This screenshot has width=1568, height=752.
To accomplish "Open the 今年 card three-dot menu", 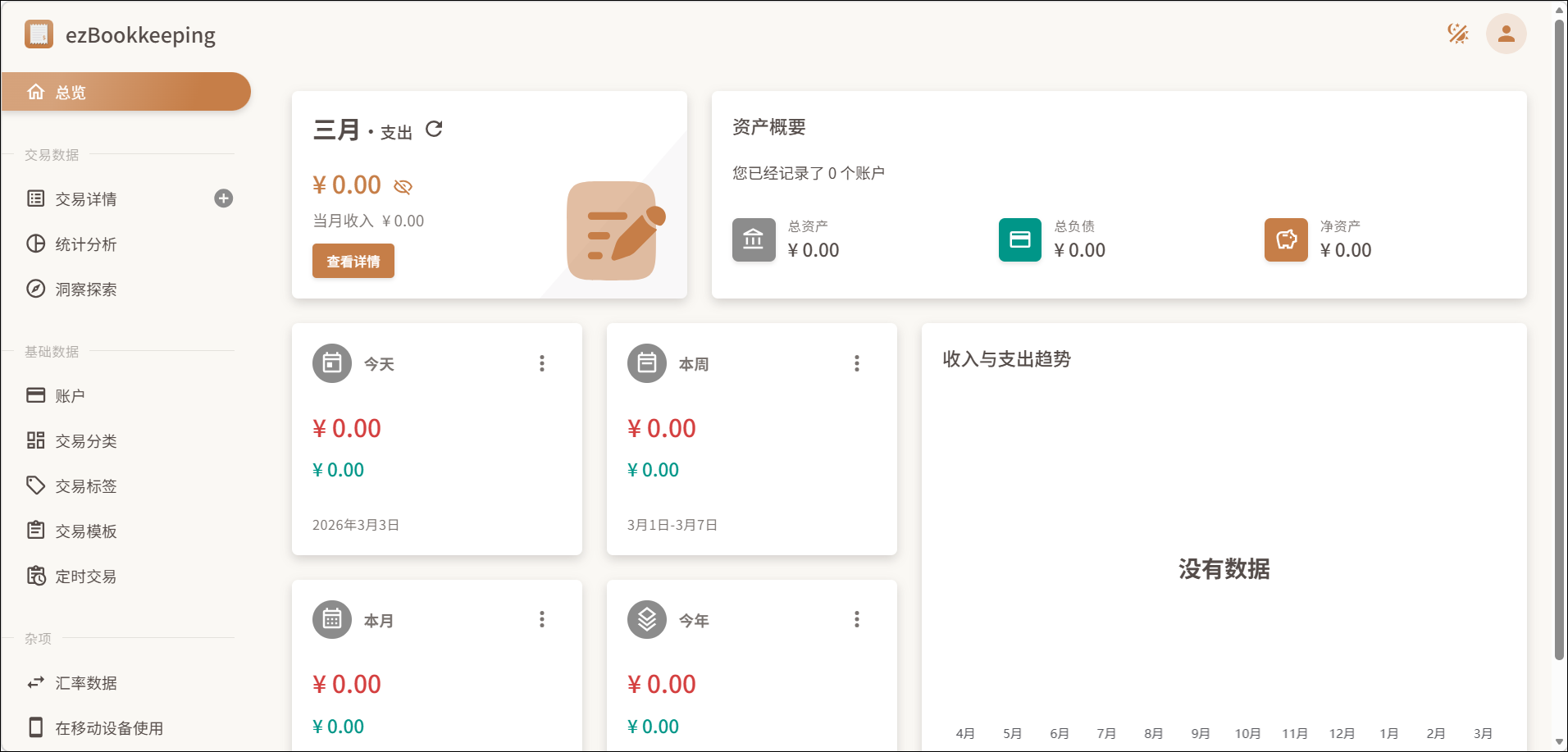I will tap(857, 619).
